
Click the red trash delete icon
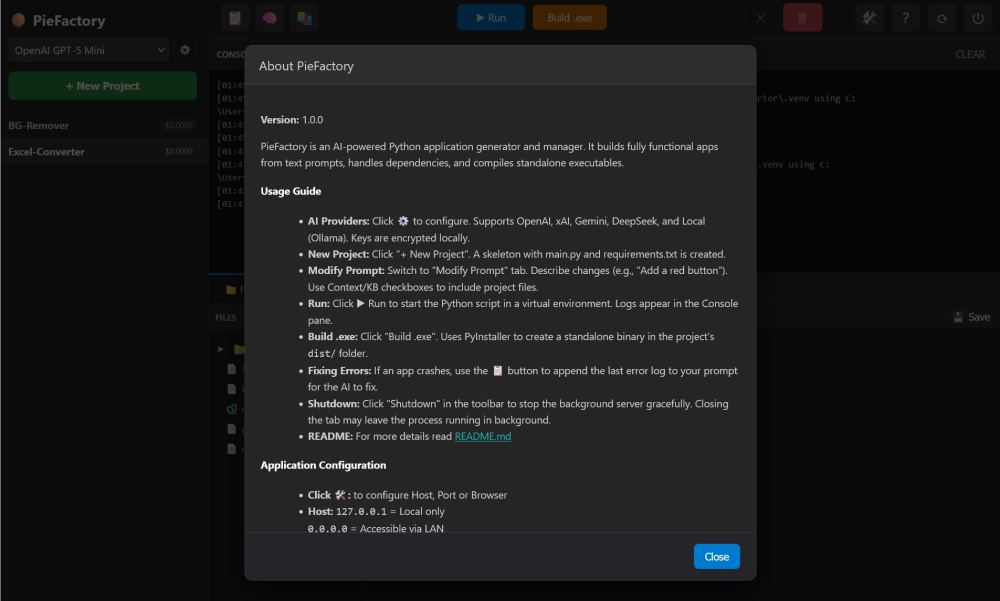point(802,18)
